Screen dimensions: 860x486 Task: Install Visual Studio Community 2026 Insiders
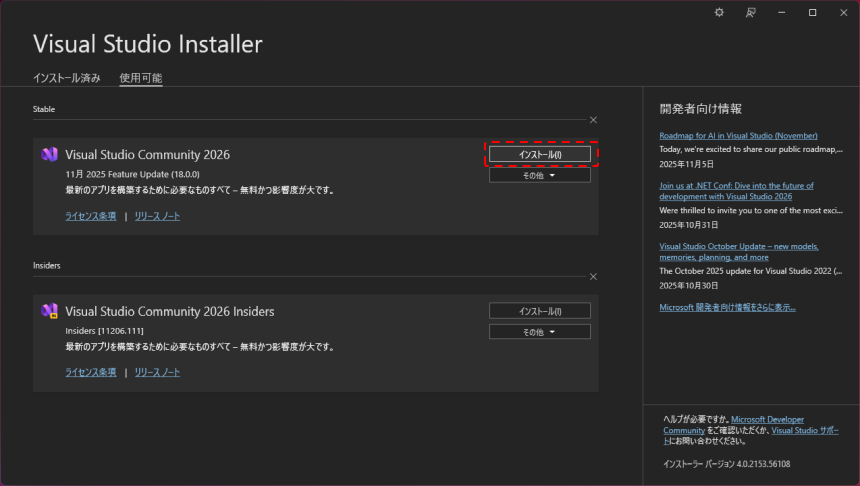[539, 311]
